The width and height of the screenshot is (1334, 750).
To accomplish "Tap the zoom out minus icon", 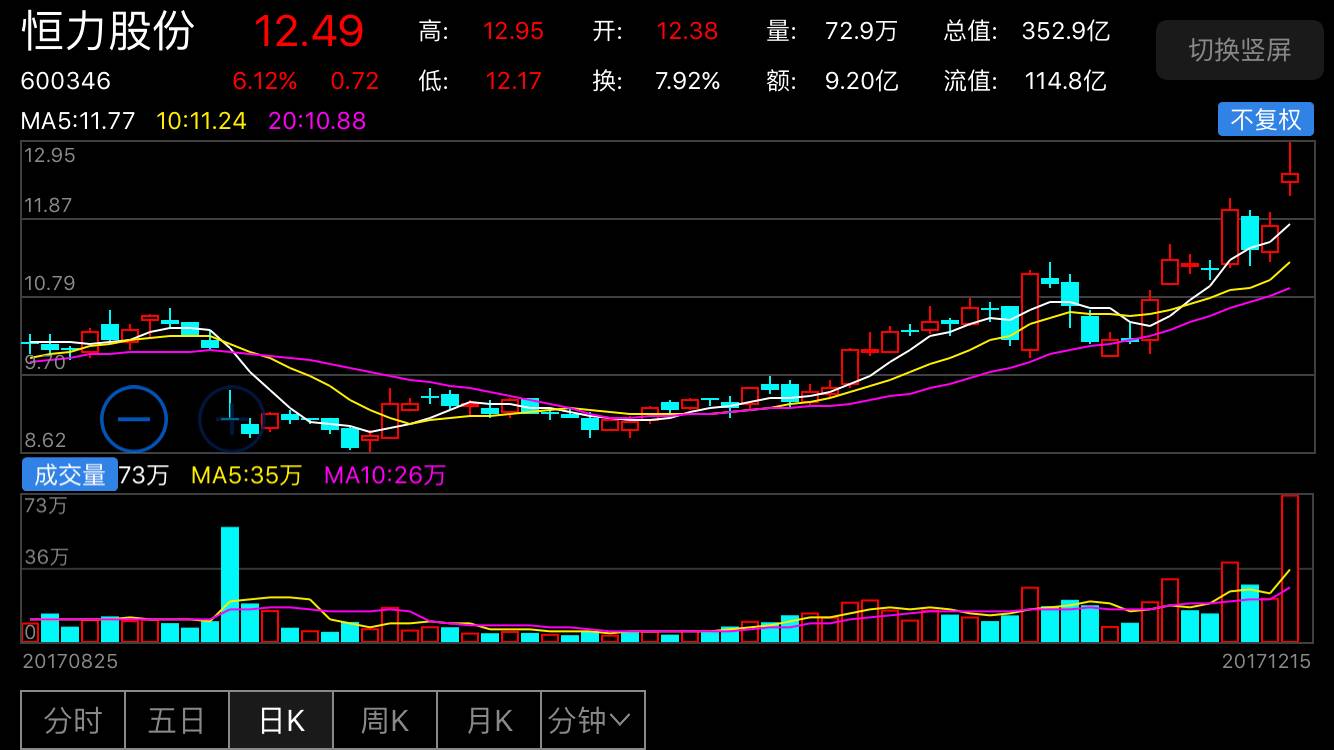I will point(134,418).
